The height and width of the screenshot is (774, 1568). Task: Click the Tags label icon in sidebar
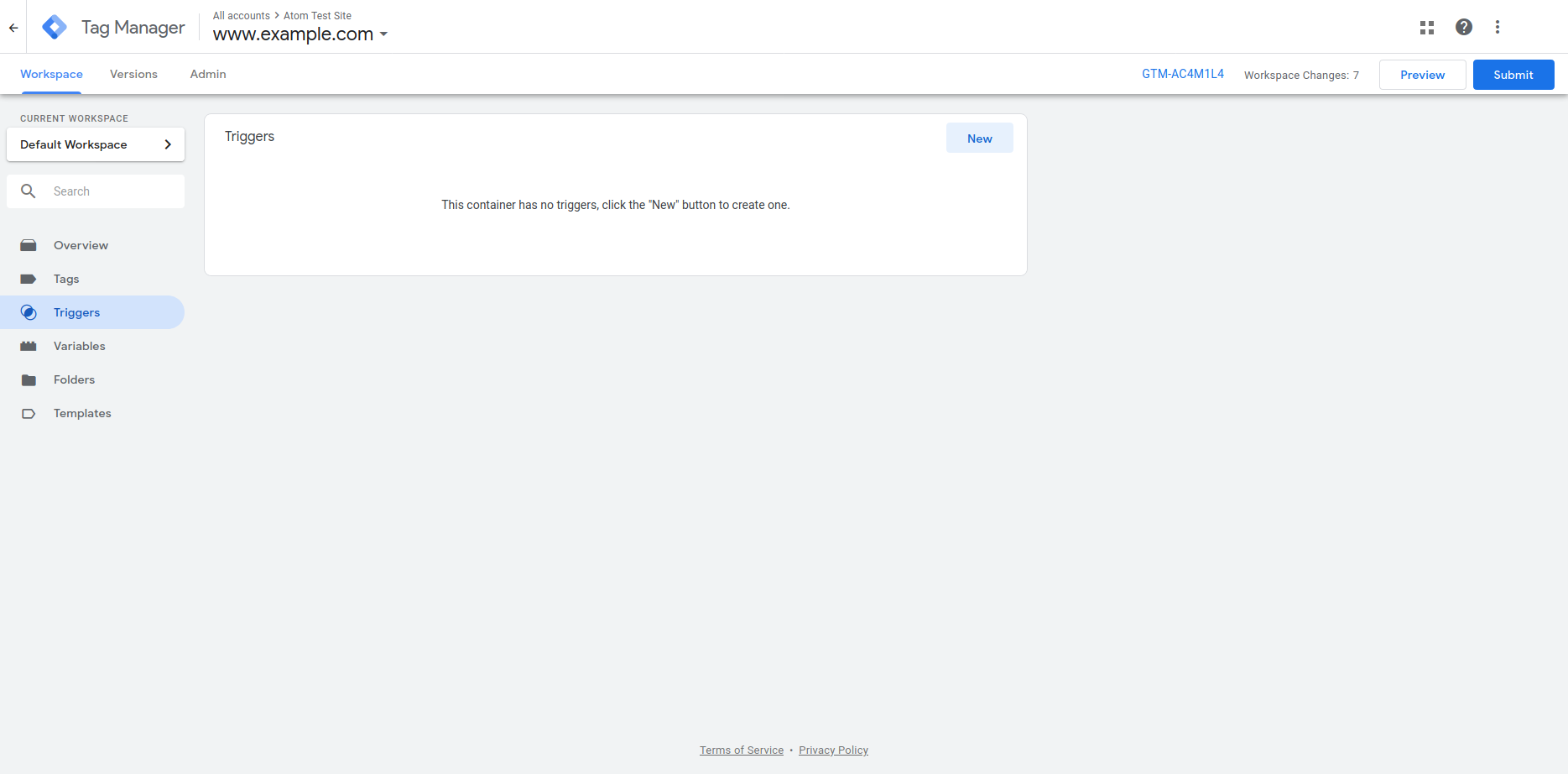pos(29,279)
